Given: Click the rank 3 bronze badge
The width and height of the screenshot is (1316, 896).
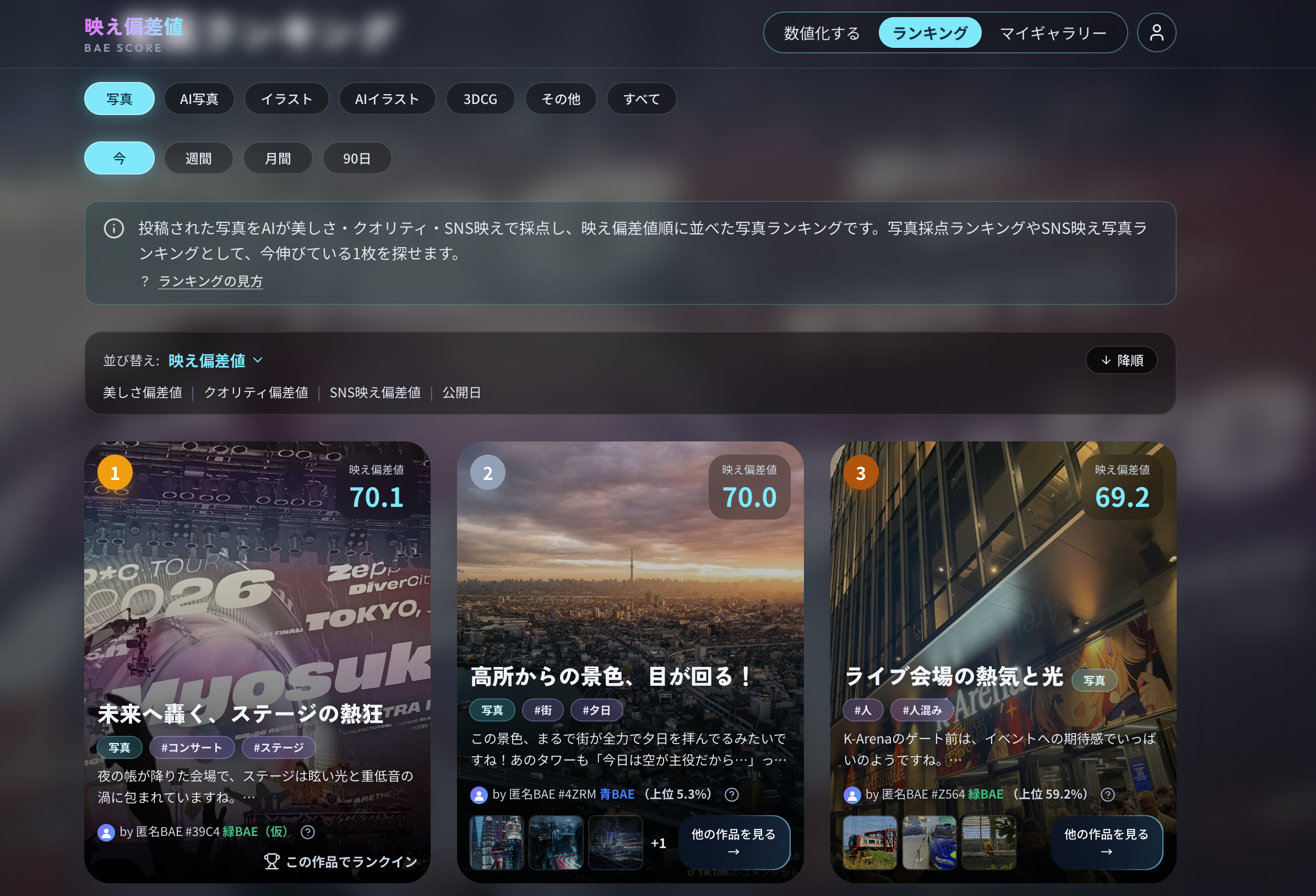Looking at the screenshot, I should pos(861,473).
